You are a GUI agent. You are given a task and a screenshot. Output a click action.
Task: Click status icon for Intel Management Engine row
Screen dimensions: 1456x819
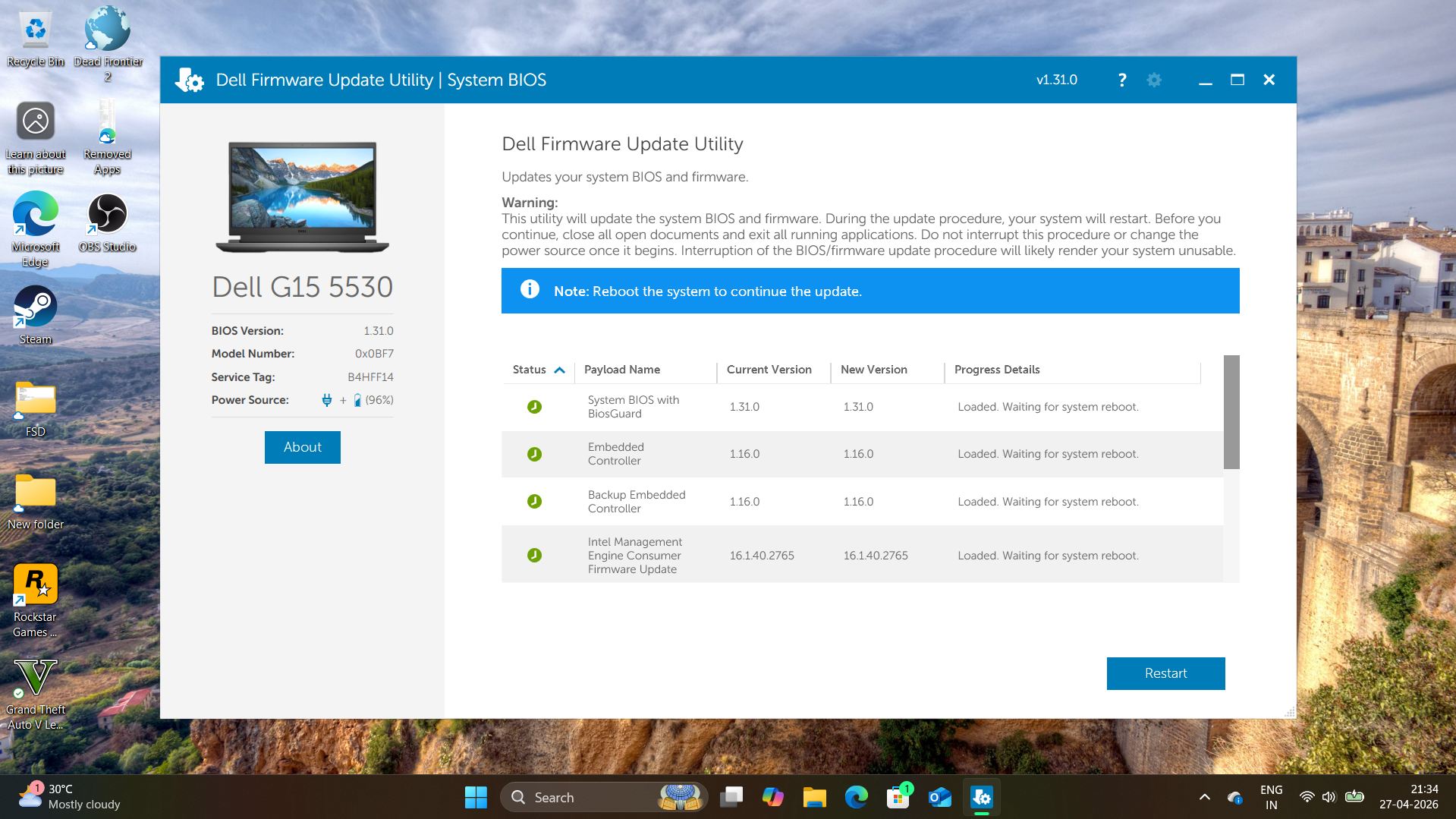click(534, 555)
